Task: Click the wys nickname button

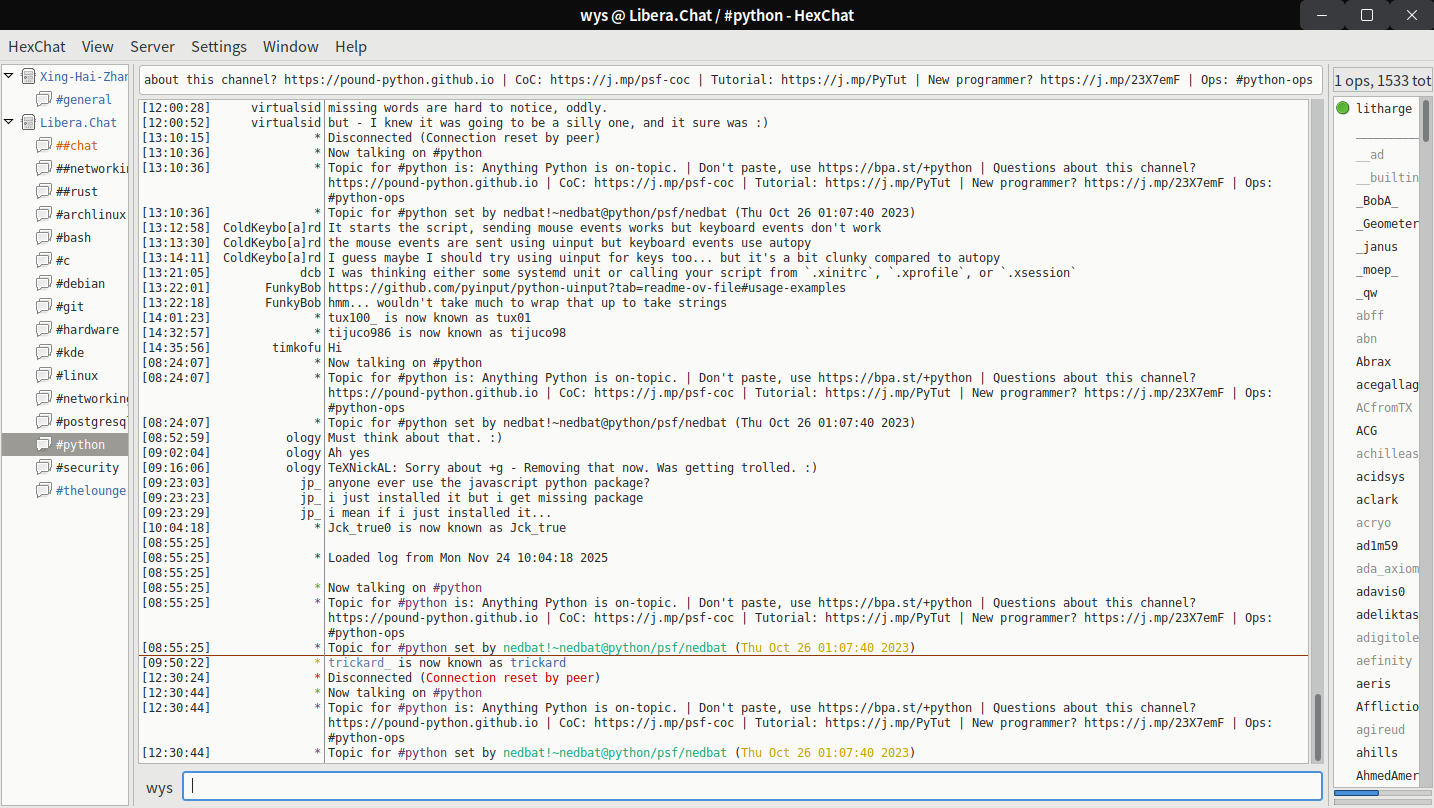Action: 159,787
